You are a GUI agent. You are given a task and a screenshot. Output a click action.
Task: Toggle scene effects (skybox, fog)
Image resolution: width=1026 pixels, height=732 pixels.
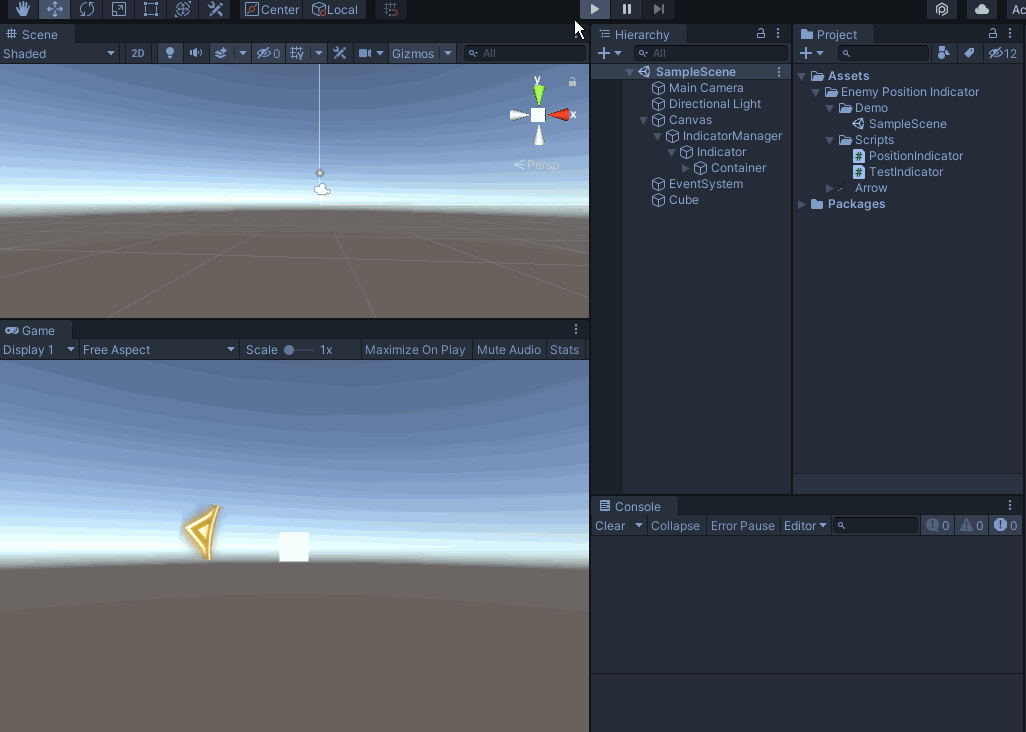click(x=221, y=54)
